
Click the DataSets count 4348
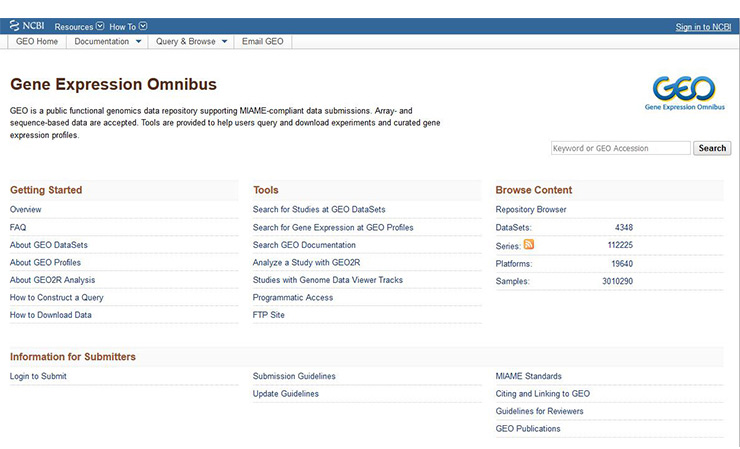tap(624, 228)
